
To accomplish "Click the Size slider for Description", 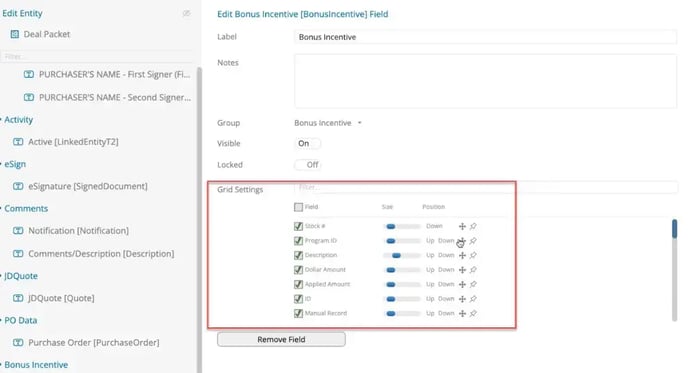I will click(402, 255).
